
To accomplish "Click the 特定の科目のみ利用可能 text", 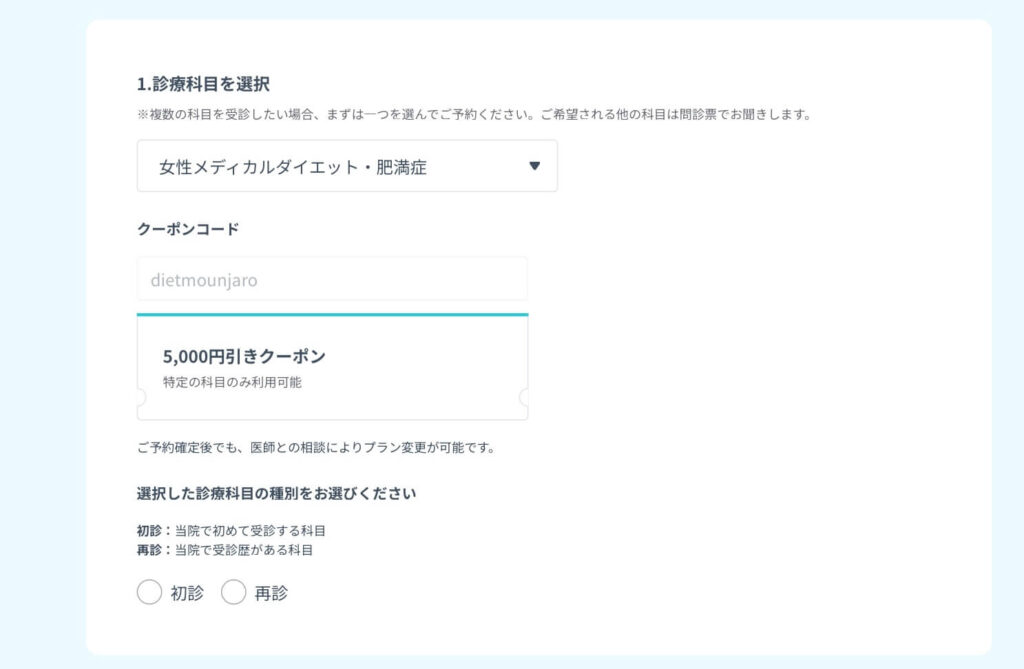I will (x=232, y=382).
